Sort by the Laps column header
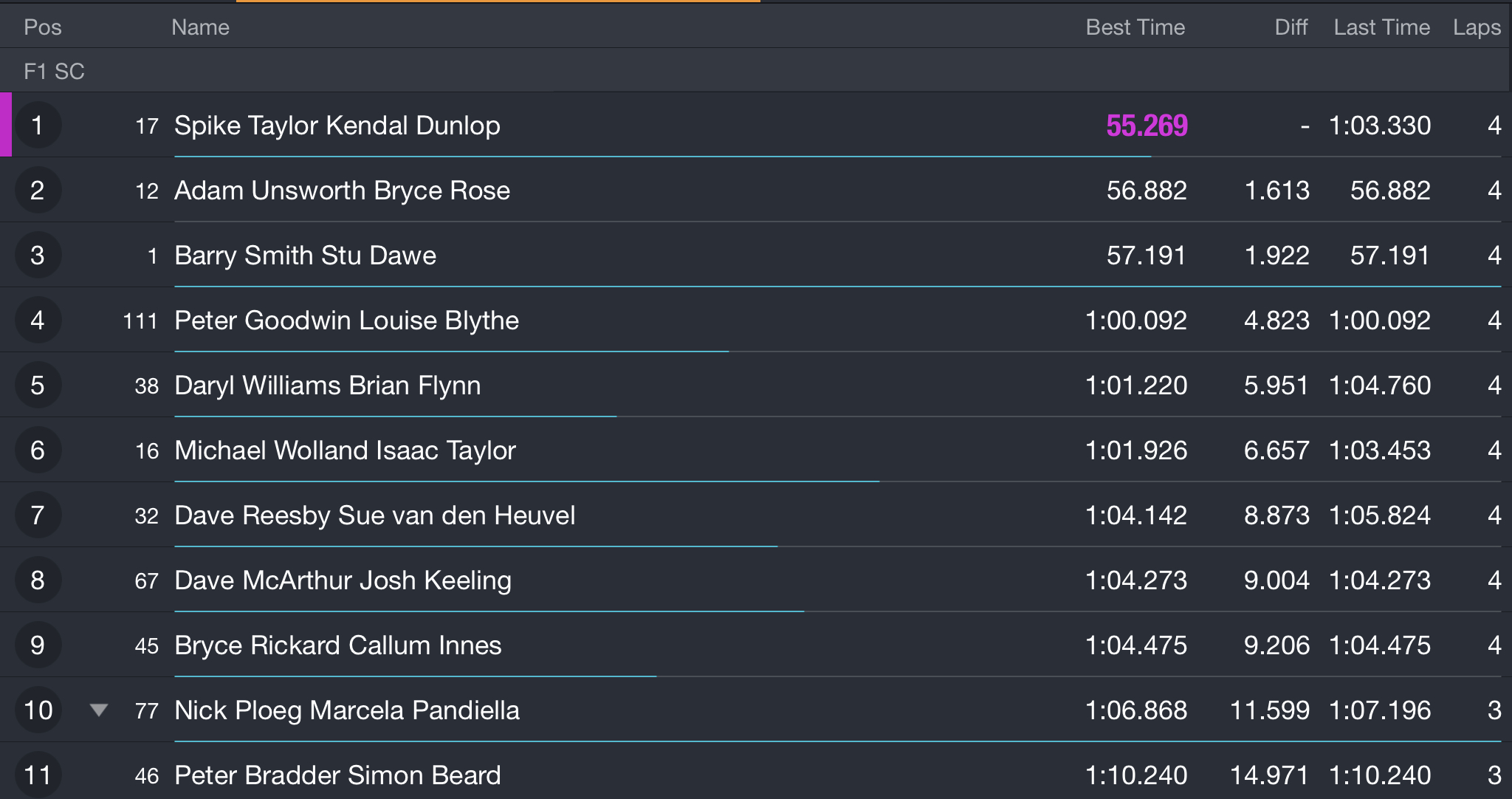Screen dimensions: 1512x799 coord(1477,28)
